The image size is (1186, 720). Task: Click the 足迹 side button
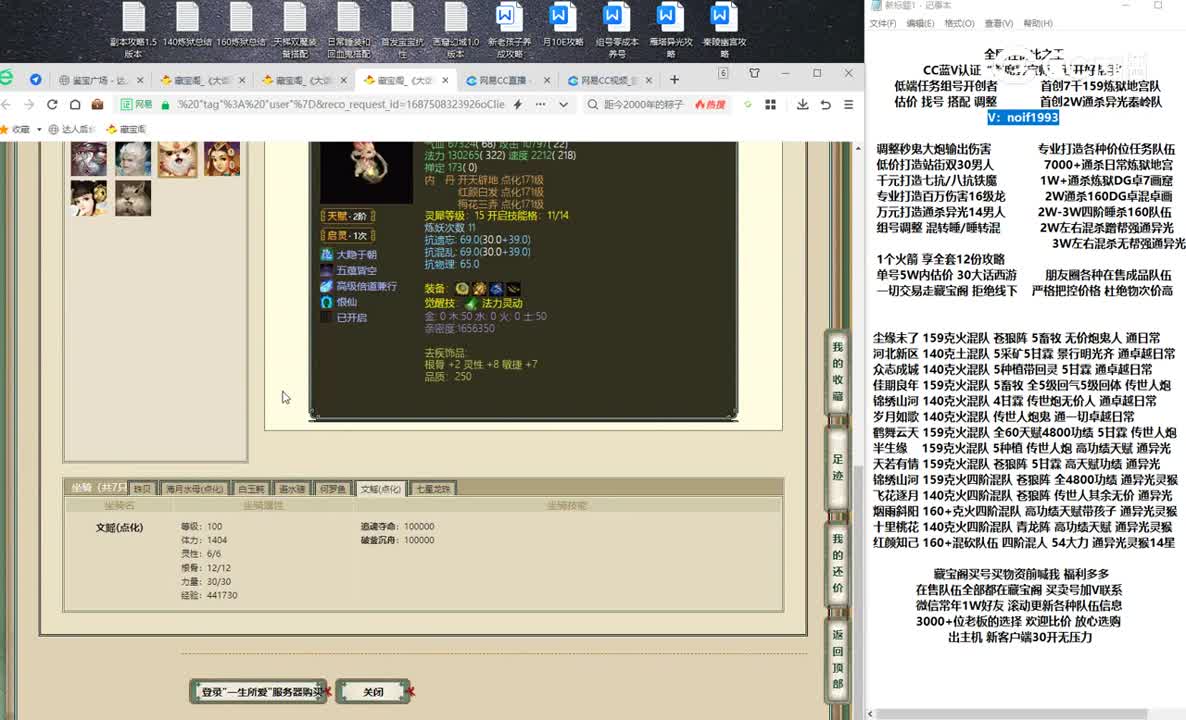click(837, 467)
